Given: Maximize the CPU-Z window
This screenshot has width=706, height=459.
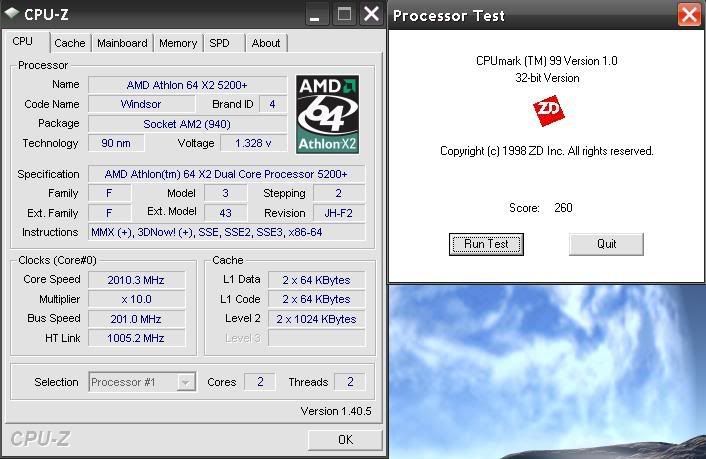Looking at the screenshot, I should 344,14.
